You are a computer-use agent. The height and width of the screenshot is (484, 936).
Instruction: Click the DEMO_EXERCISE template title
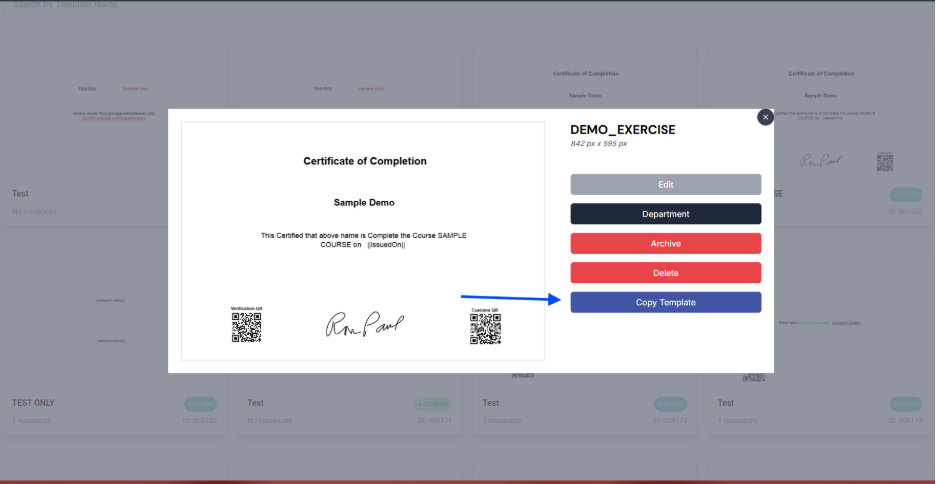pyautogui.click(x=623, y=130)
